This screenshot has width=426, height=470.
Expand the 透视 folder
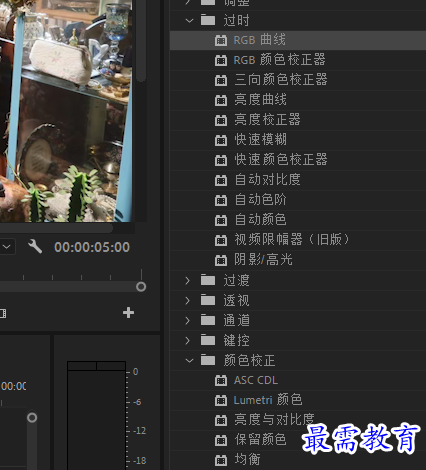(x=188, y=300)
